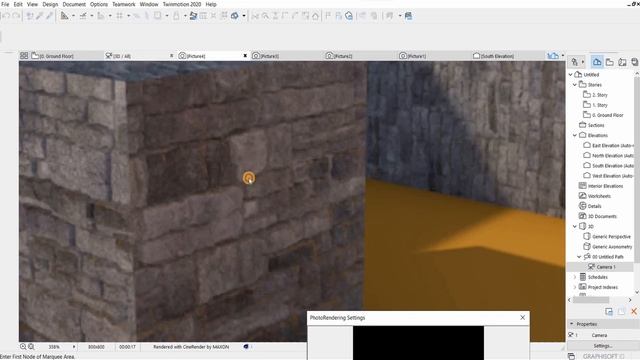Select the Project Map icon in Navigator
This screenshot has height=360, width=640.
(x=597, y=62)
